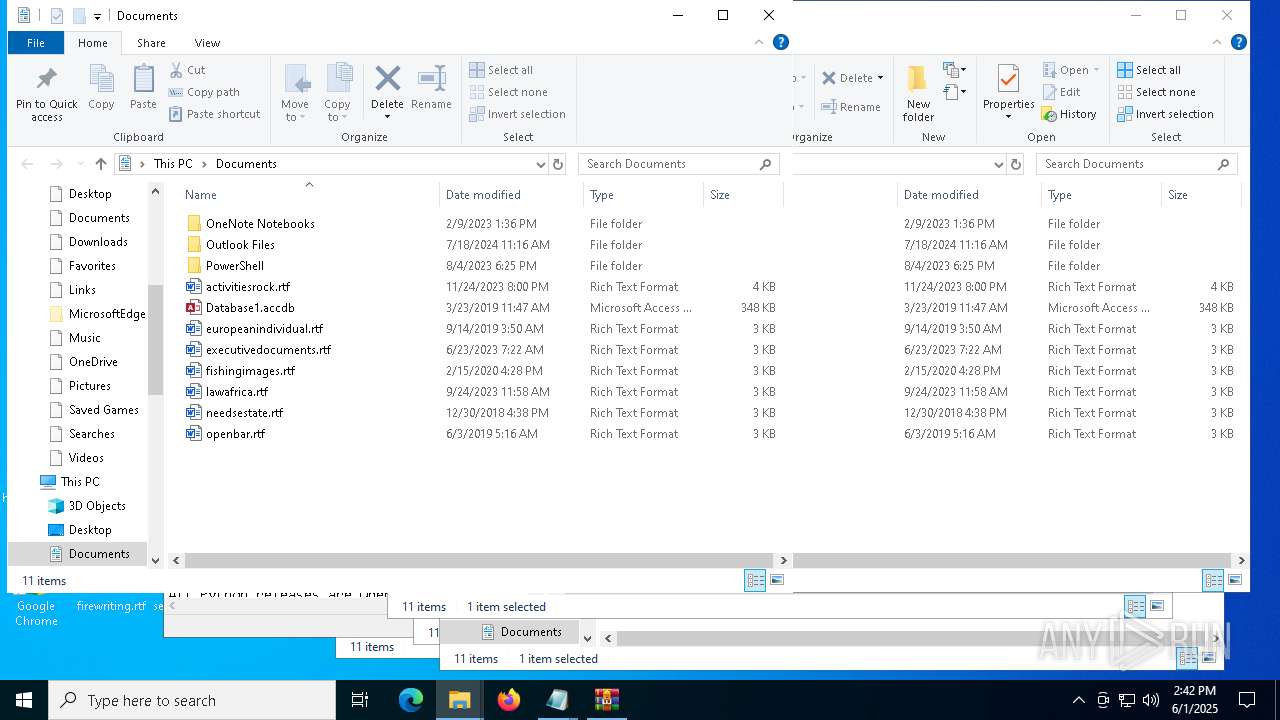The image size is (1280, 720).
Task: Click Copy path in front window ribbon
Action: (x=205, y=92)
